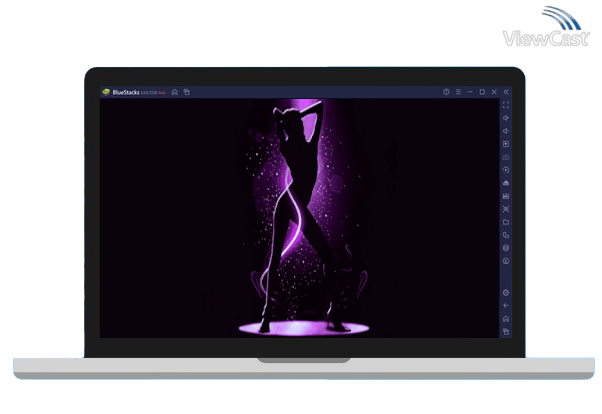Close the BlueStacks window

(x=494, y=92)
